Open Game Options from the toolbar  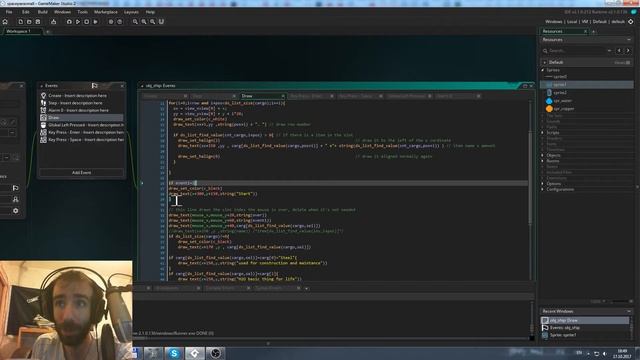pos(111,22)
